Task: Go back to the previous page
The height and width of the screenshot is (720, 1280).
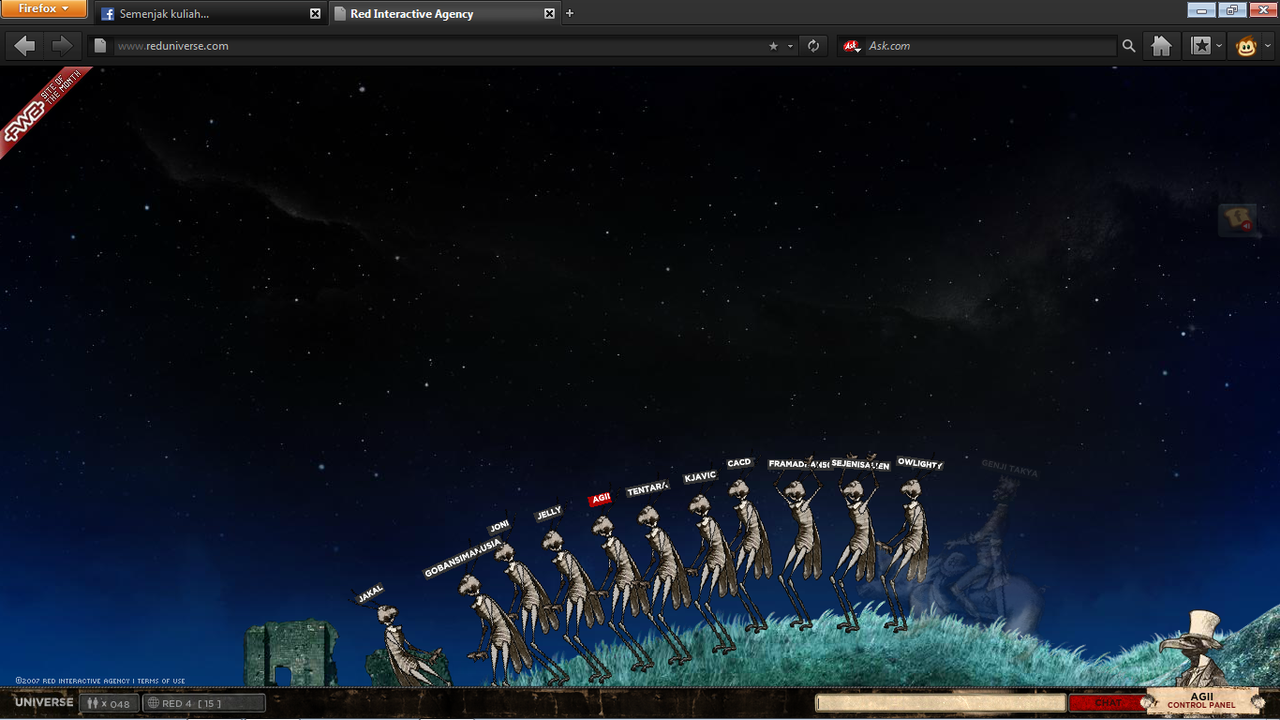Action: tap(25, 45)
